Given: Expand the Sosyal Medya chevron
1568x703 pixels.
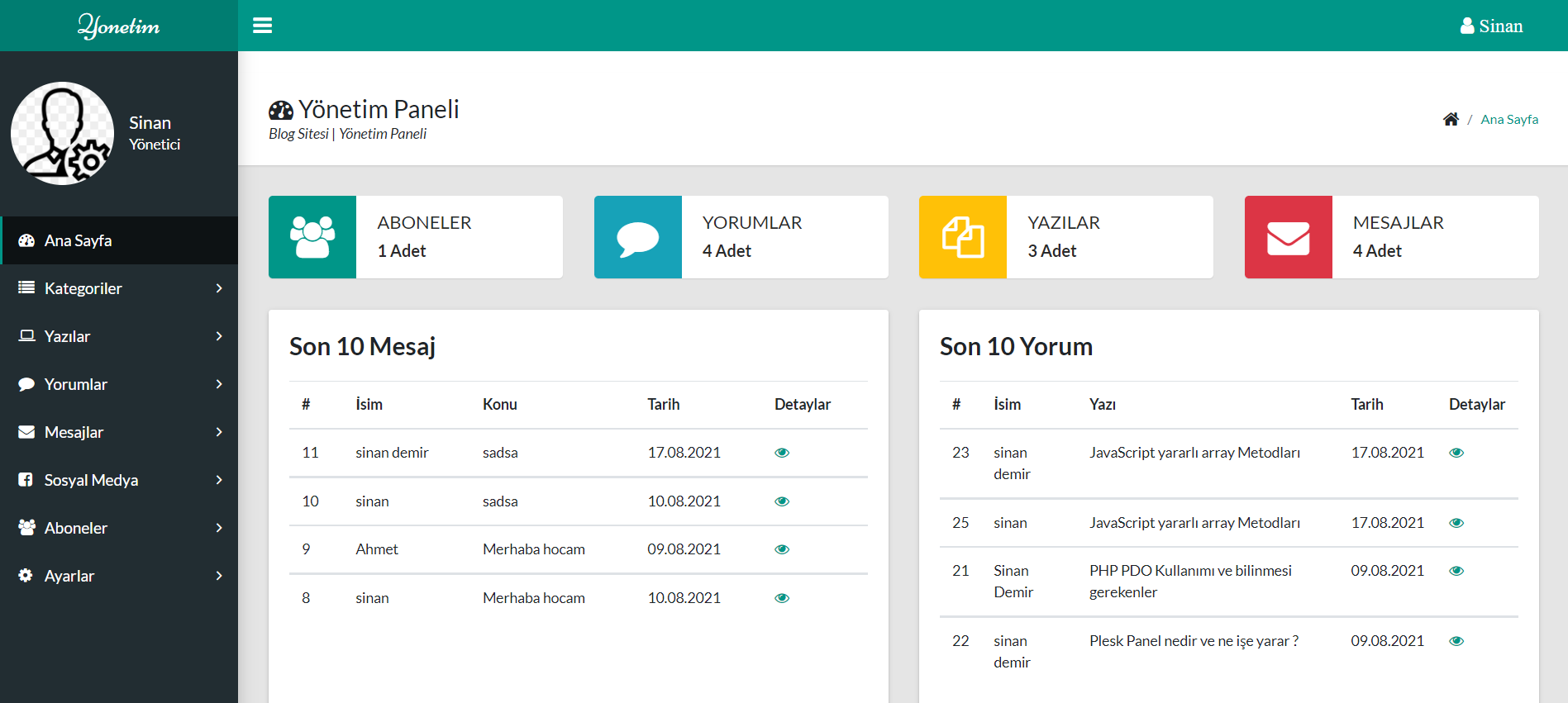Looking at the screenshot, I should coord(219,480).
